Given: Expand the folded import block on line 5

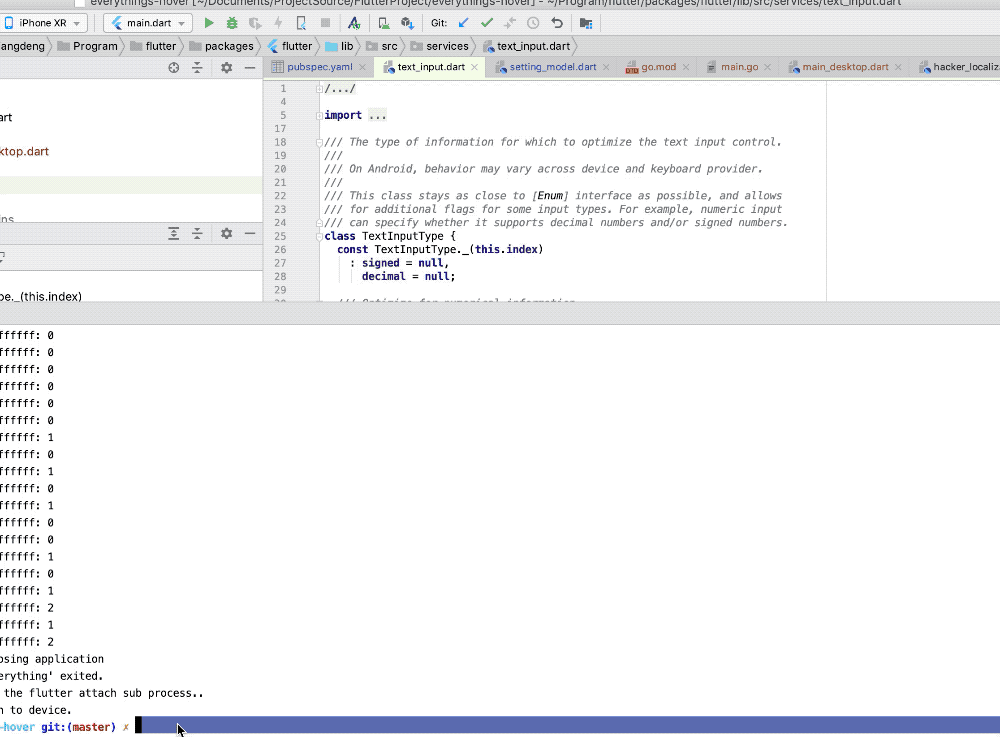Looking at the screenshot, I should point(320,115).
